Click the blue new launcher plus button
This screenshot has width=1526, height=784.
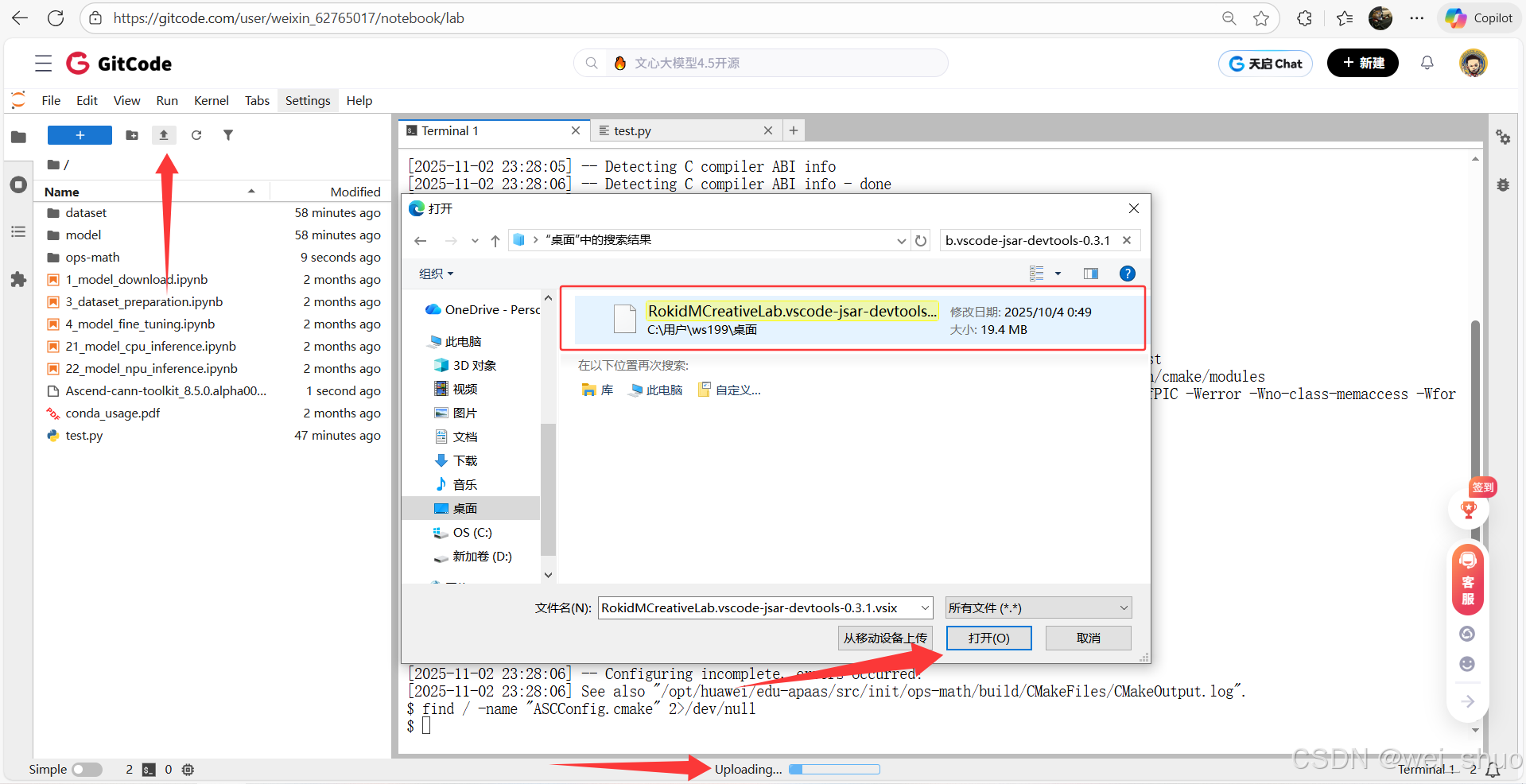click(x=80, y=135)
